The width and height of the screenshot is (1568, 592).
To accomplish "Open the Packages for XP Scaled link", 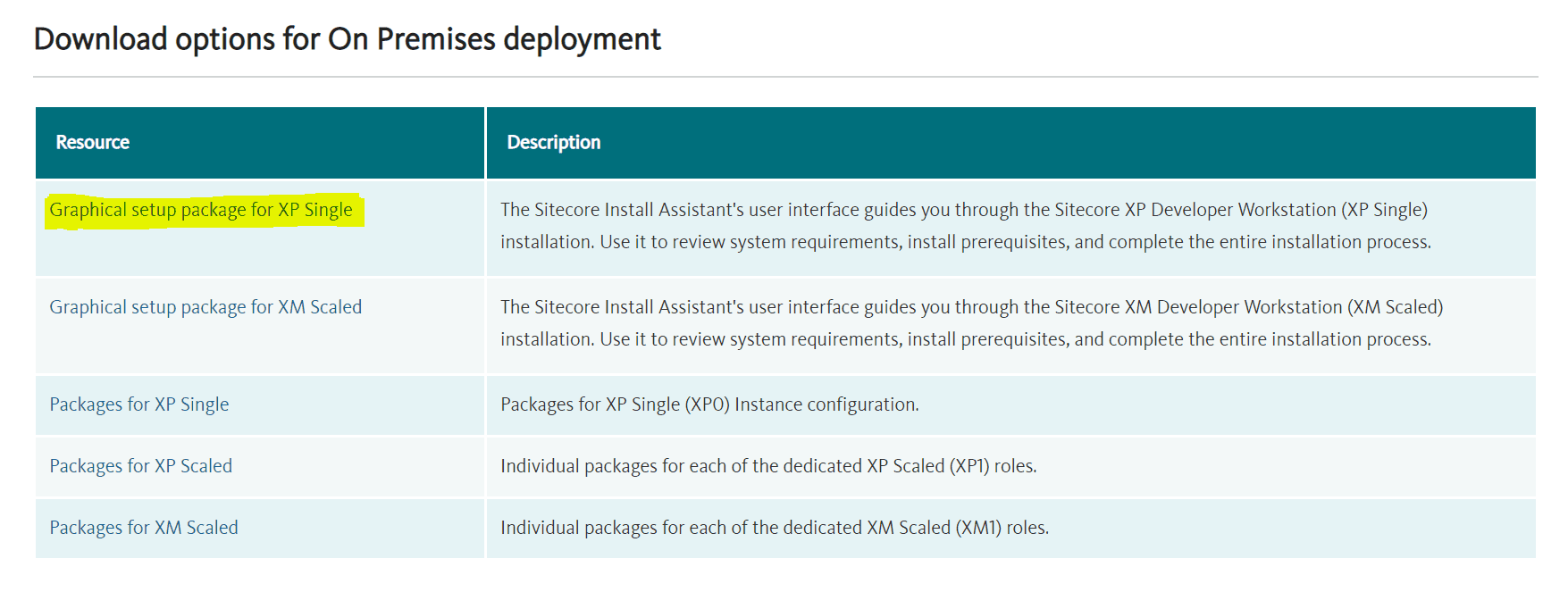I will tap(141, 466).
